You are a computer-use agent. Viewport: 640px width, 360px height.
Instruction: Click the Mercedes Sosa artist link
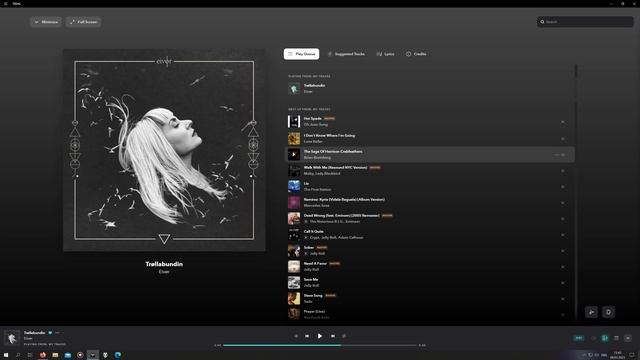[316, 206]
